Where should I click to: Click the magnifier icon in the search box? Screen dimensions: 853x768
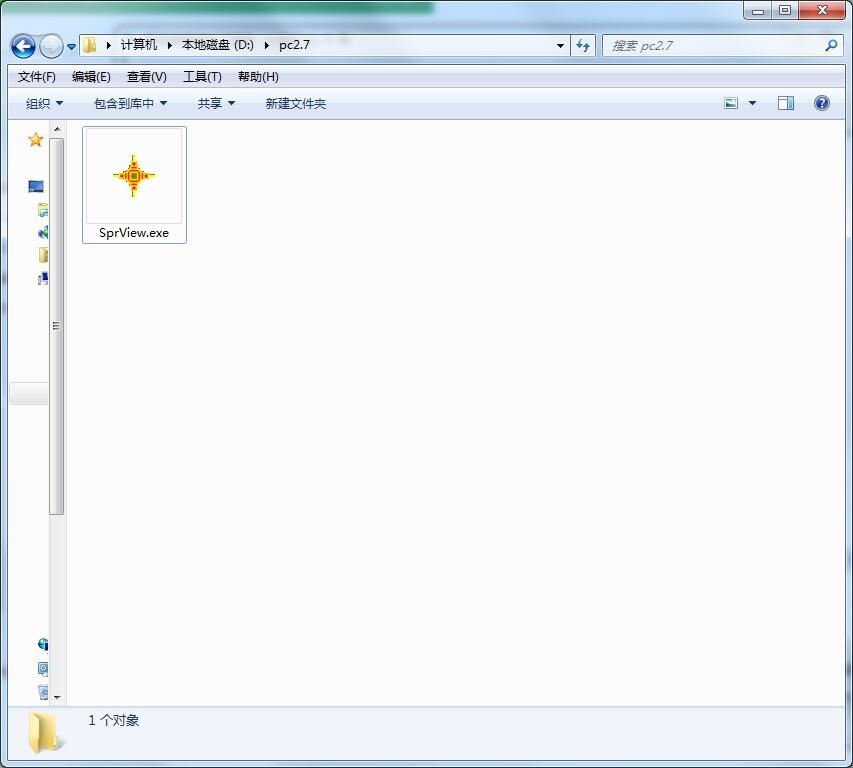click(x=831, y=46)
